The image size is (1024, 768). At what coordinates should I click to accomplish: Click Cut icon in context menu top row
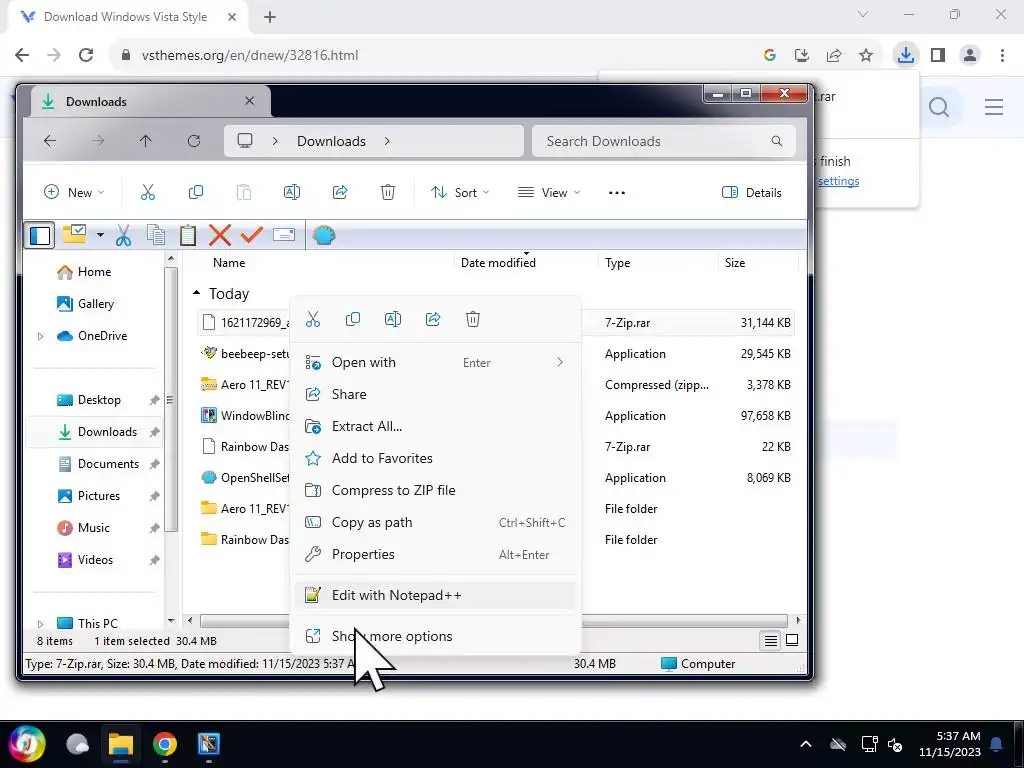313,319
